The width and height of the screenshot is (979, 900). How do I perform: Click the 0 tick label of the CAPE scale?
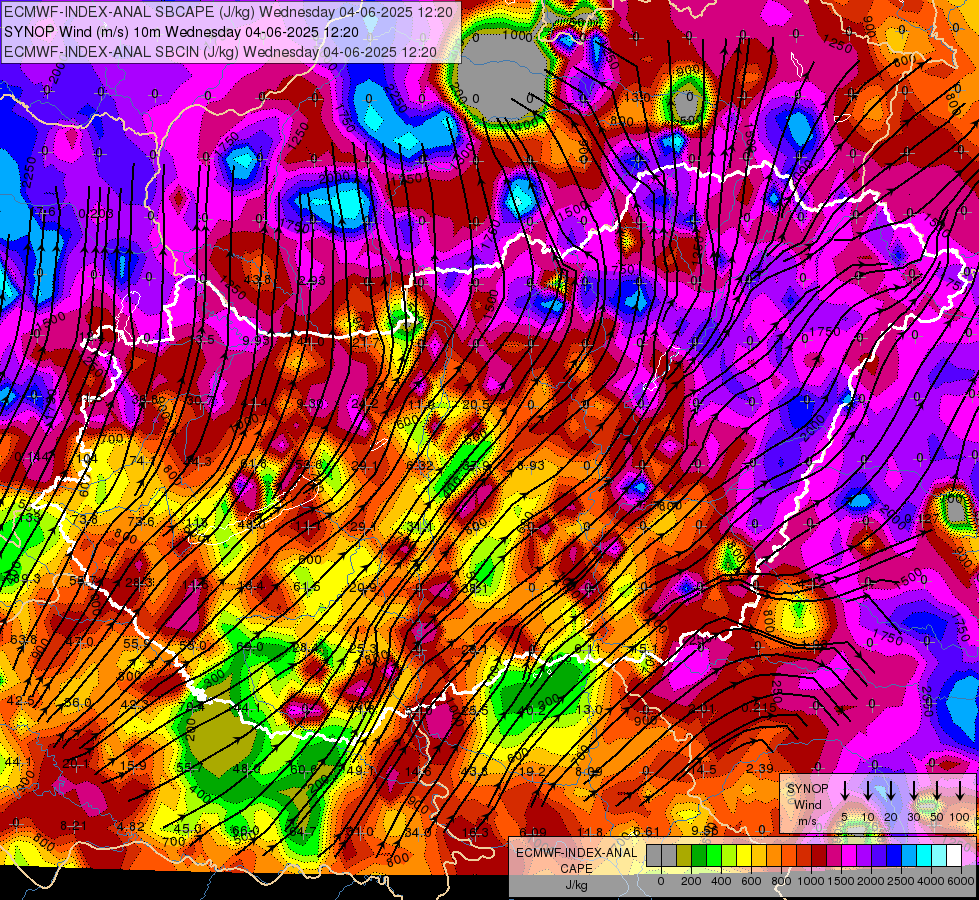(661, 881)
